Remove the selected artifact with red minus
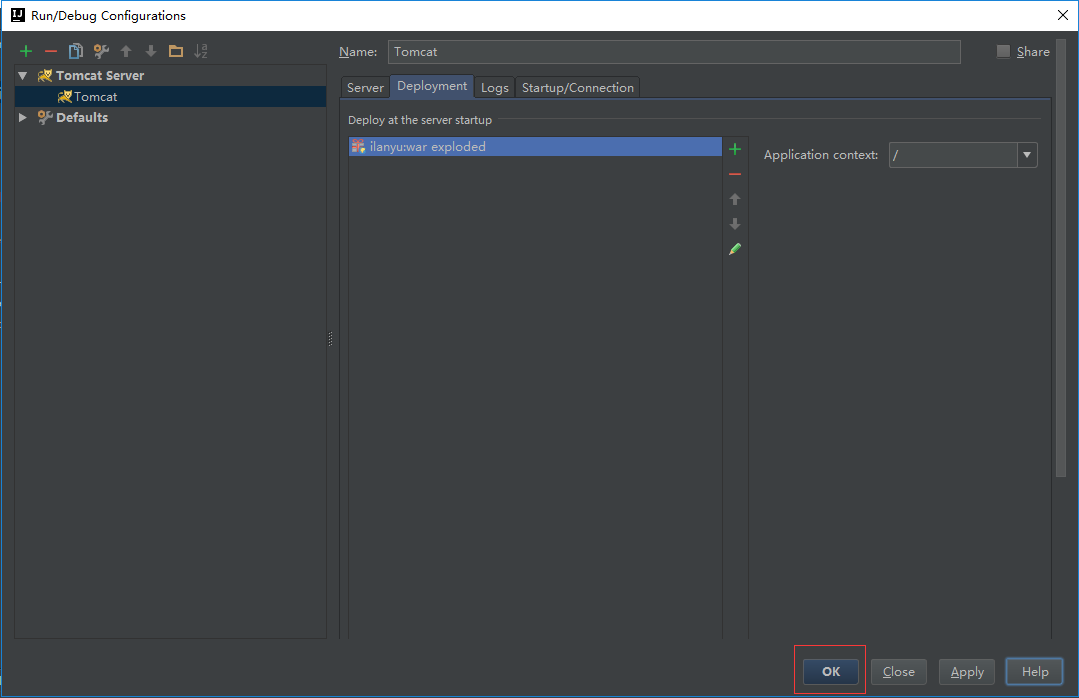 tap(735, 174)
